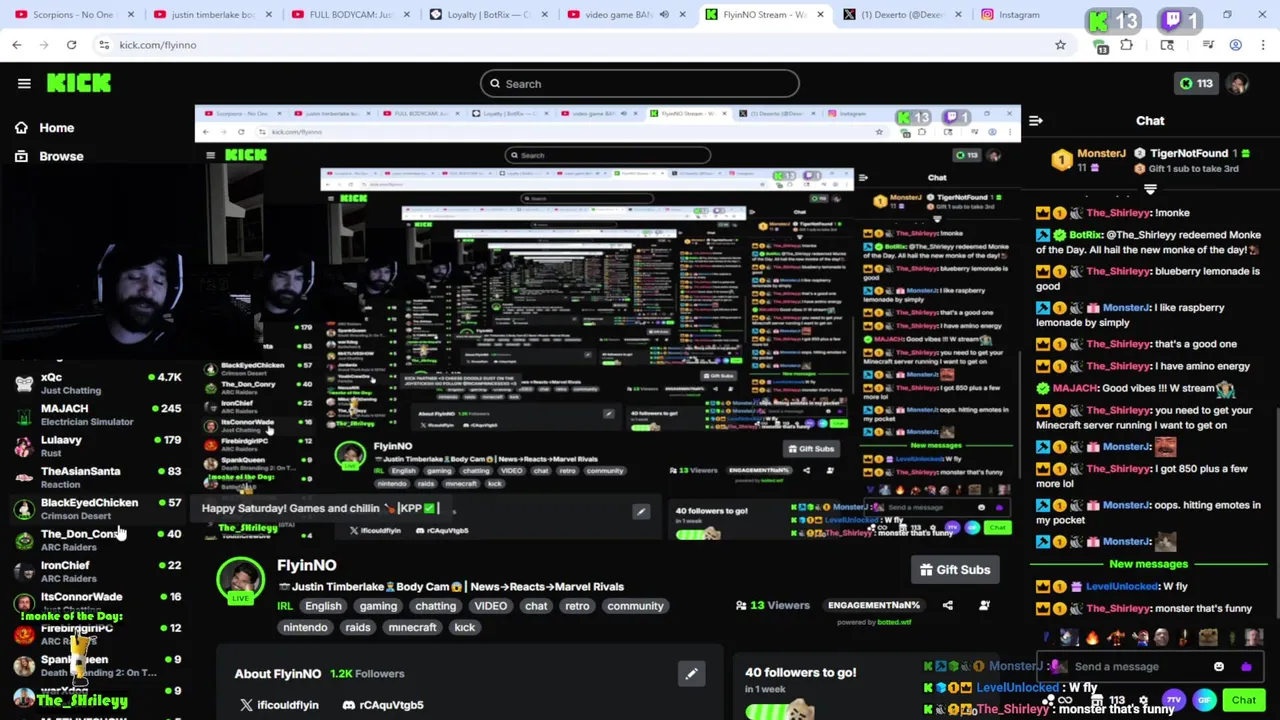Select the chatting tag
1280x720 pixels.
435,606
